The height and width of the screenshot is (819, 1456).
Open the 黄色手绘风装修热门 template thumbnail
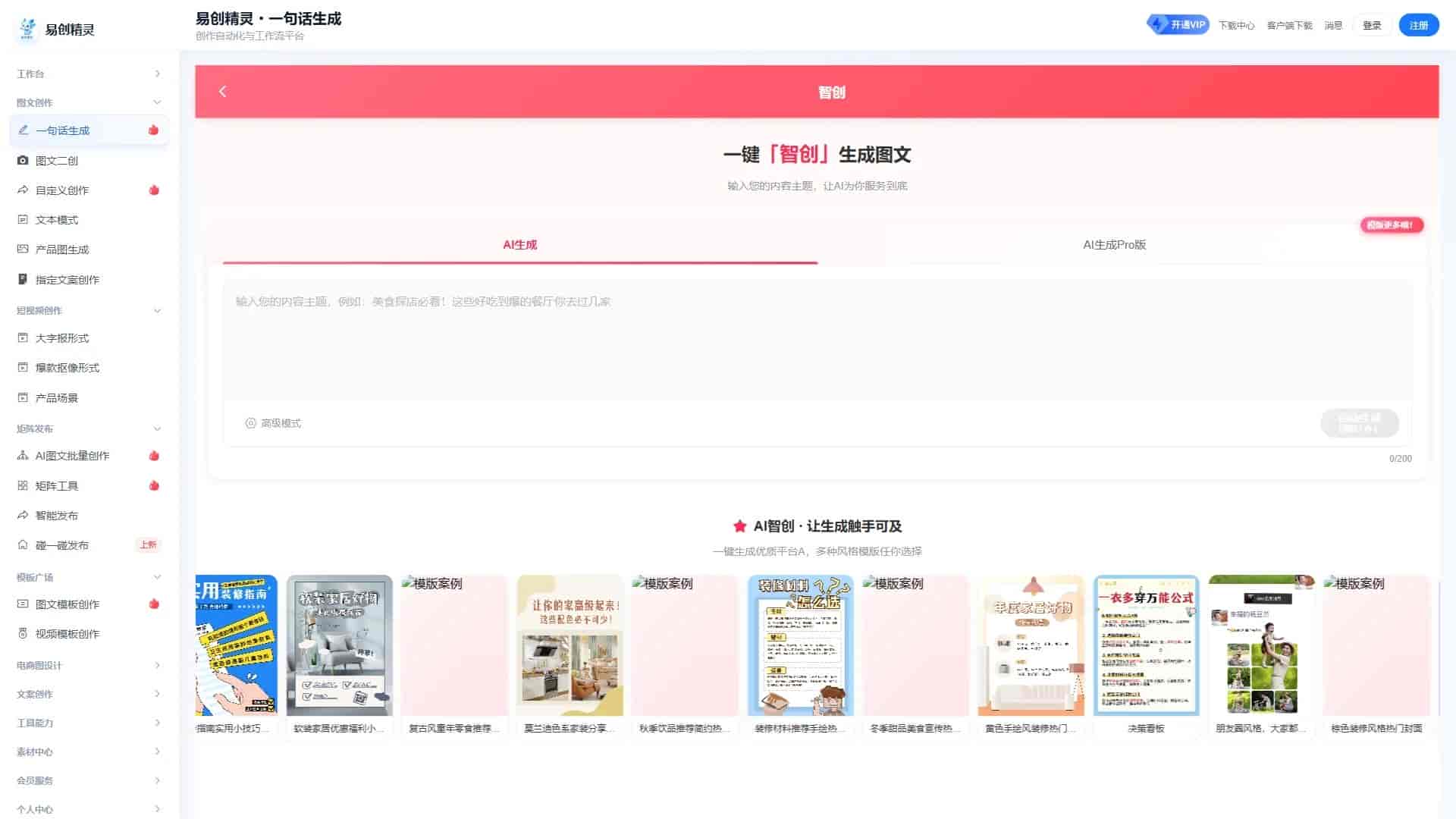click(1031, 645)
